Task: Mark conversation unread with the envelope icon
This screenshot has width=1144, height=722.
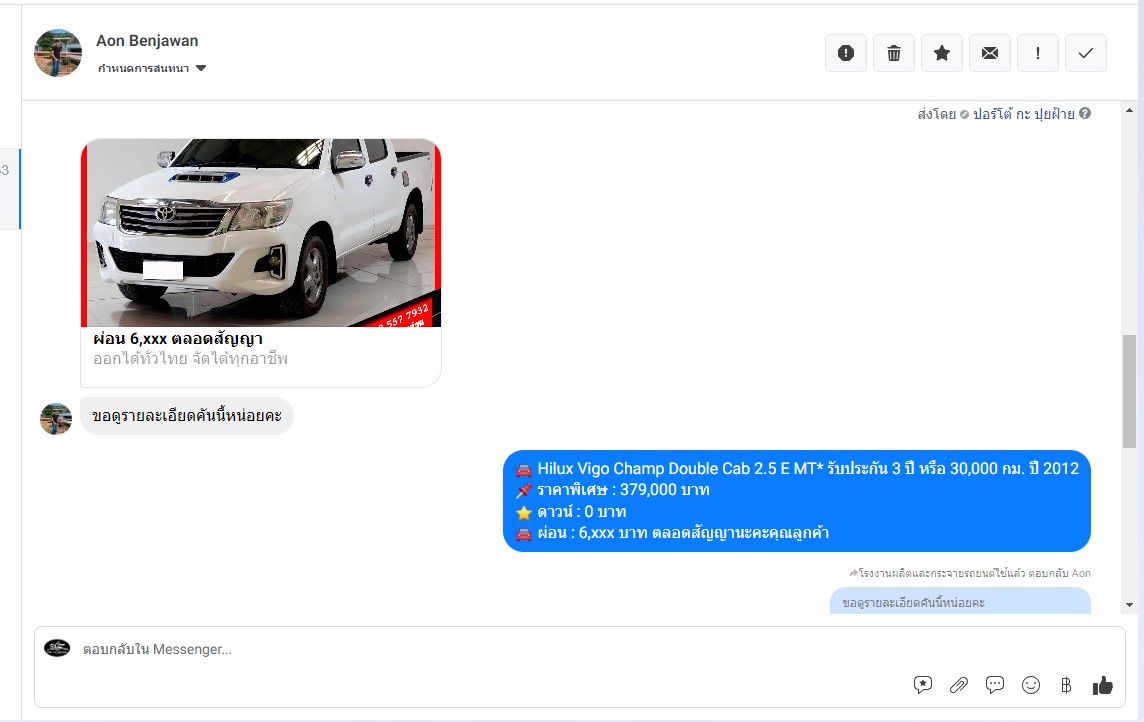Action: tap(989, 53)
